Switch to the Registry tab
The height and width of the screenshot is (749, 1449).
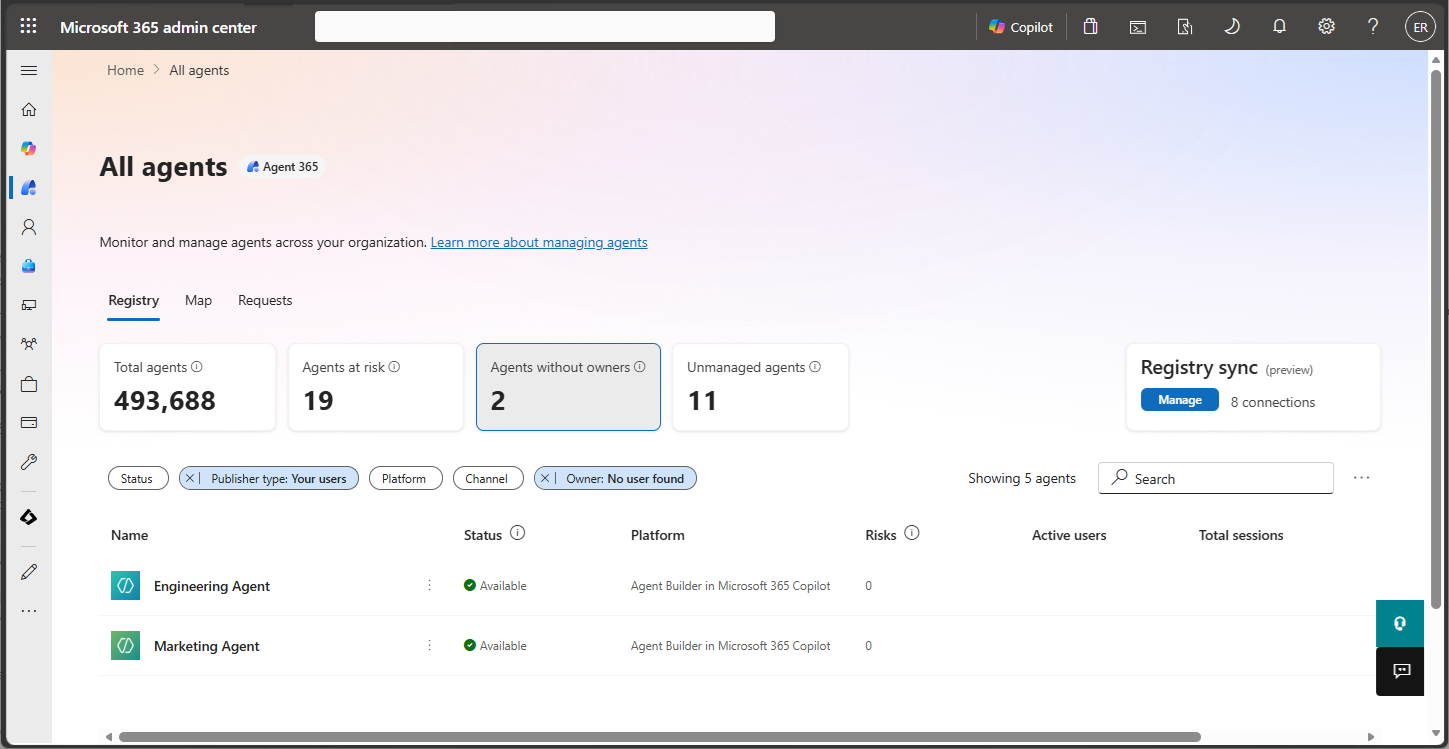(134, 300)
